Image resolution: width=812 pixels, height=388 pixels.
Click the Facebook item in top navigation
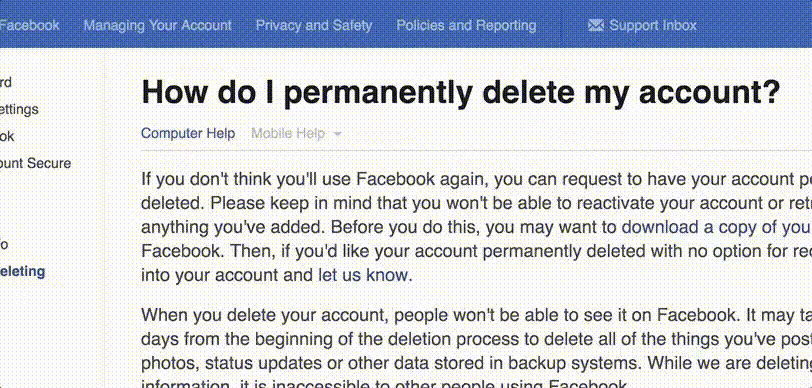tap(30, 25)
